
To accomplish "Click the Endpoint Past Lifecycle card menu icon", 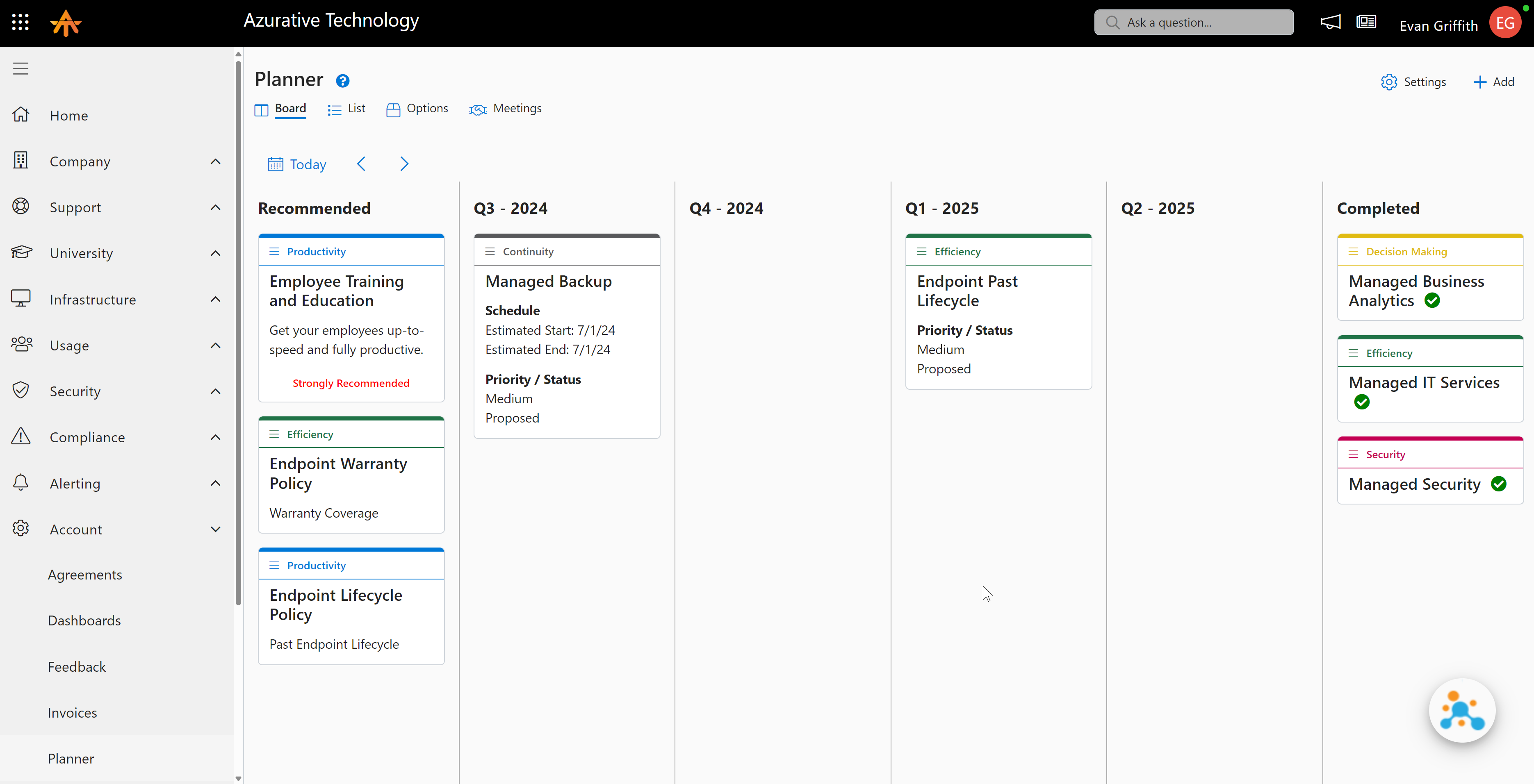I will tap(922, 252).
